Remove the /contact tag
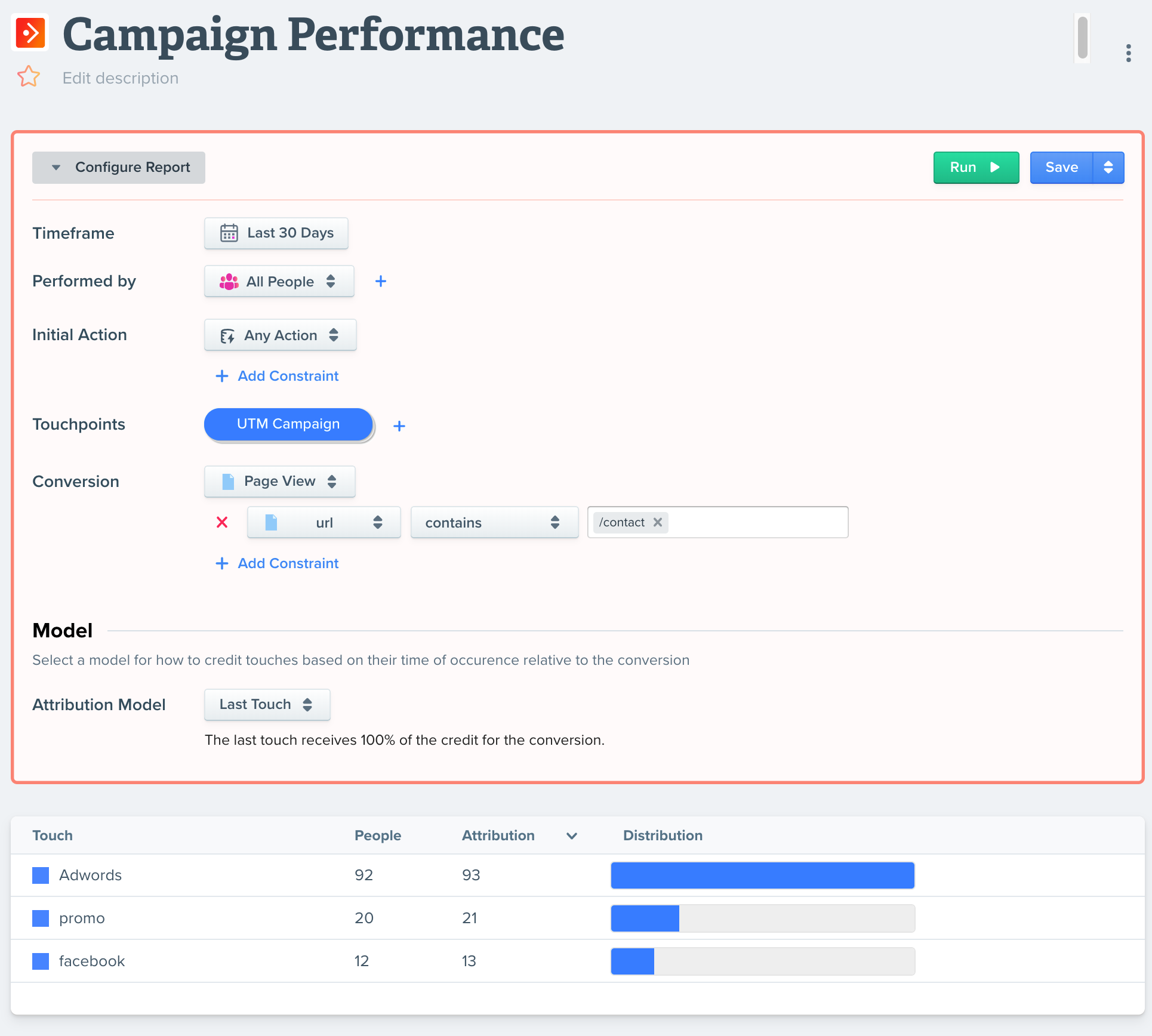Image resolution: width=1152 pixels, height=1036 pixels. coord(658,522)
